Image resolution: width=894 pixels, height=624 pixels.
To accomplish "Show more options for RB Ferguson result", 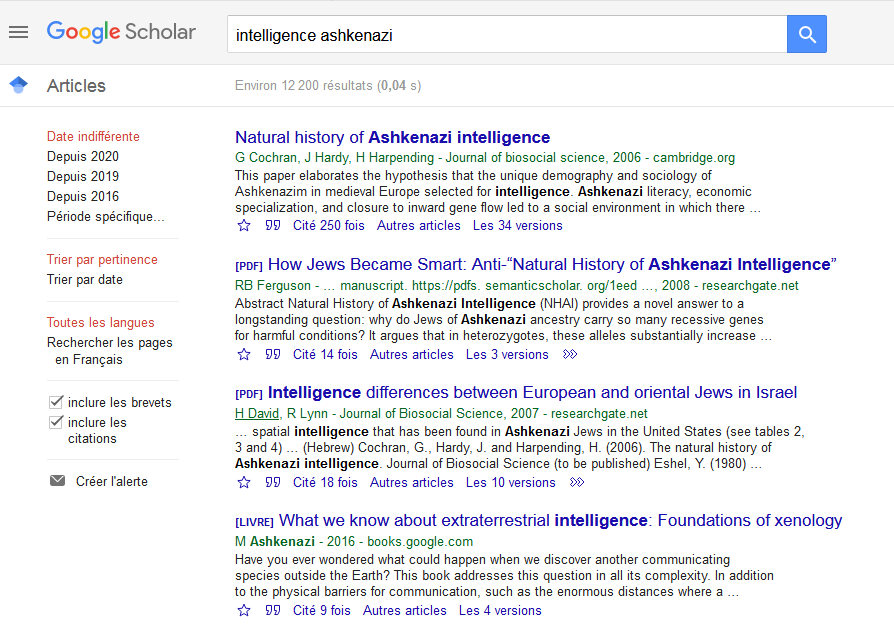I will click(x=570, y=354).
